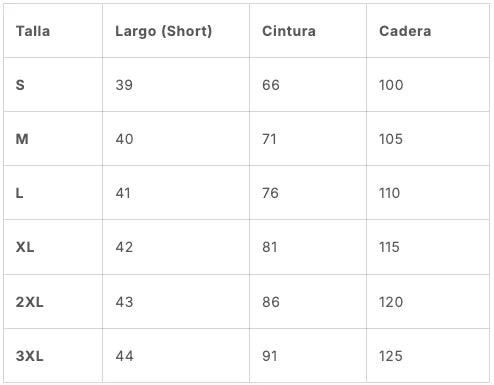Select the Largo (Short) header cell
This screenshot has height=385, width=494.
point(163,31)
